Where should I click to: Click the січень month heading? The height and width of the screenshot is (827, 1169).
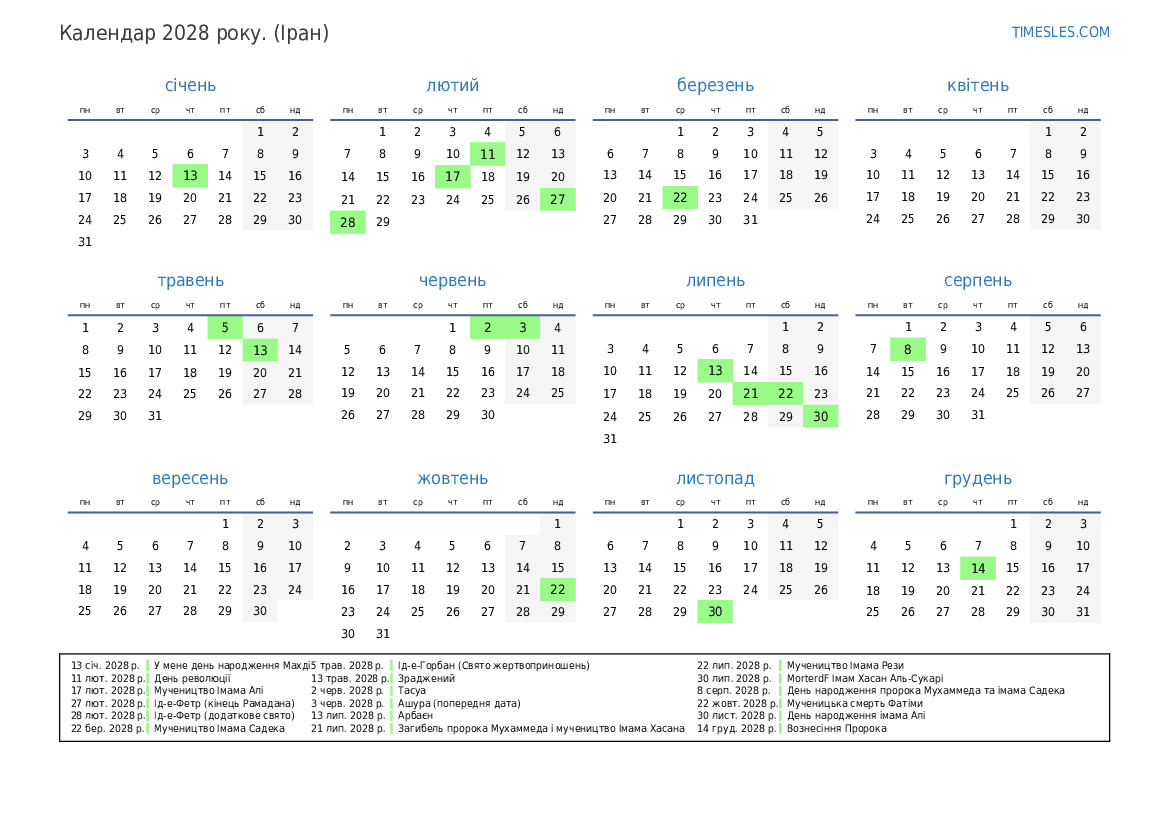point(190,85)
